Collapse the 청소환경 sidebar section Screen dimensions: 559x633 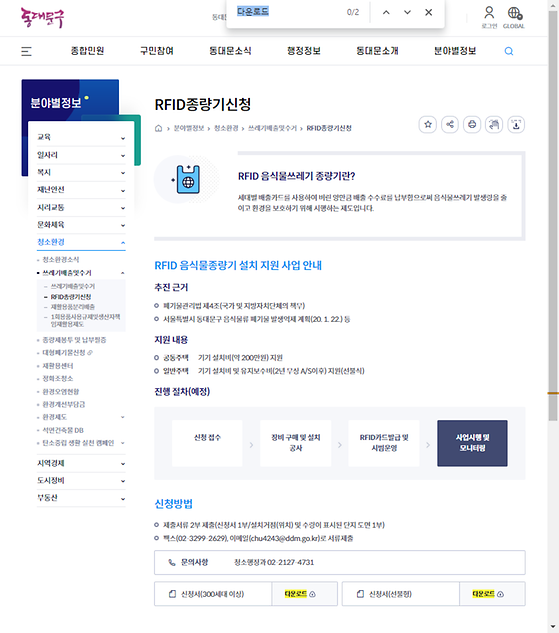81,242
